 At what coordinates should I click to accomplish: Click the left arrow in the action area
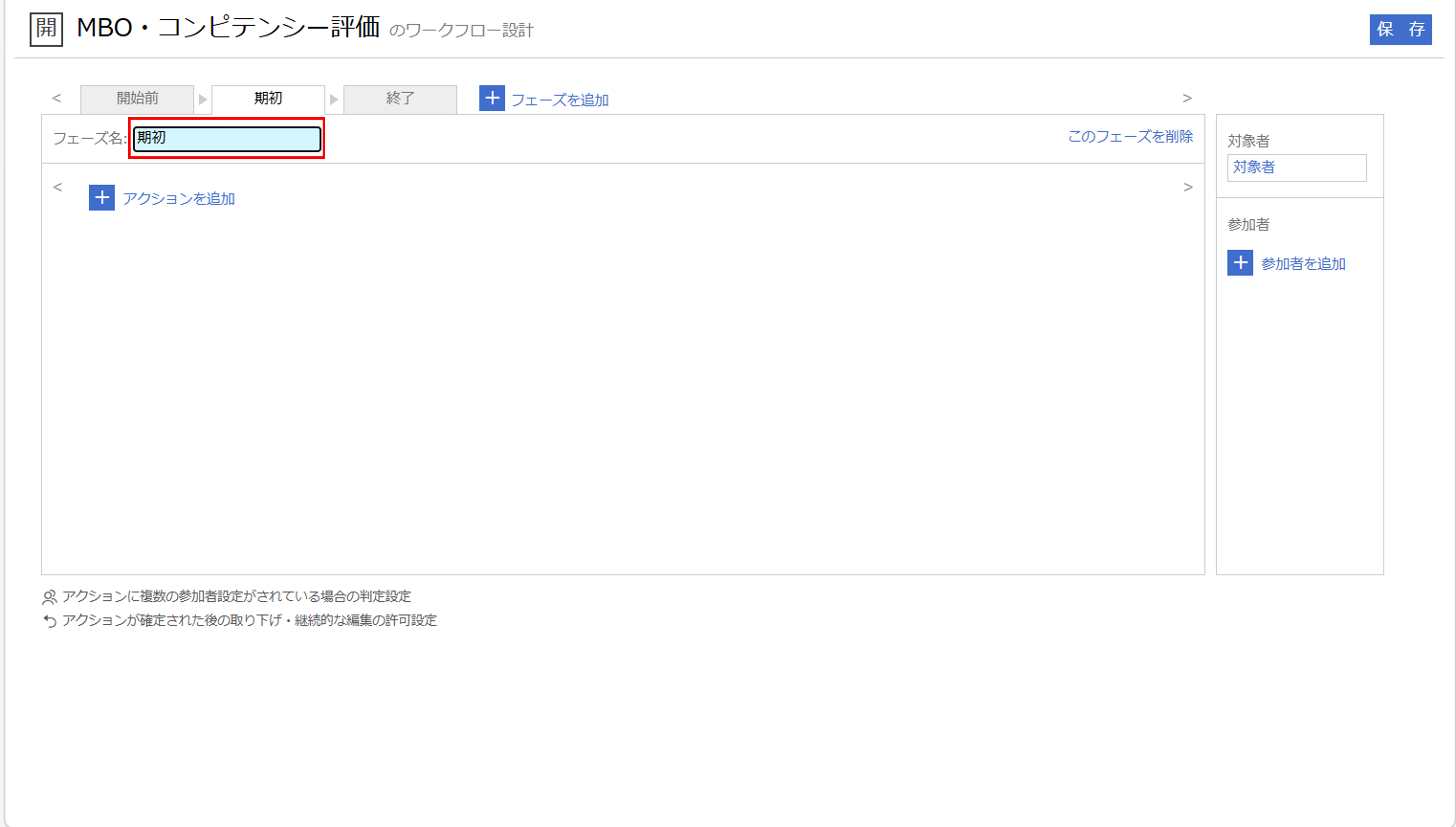(x=57, y=187)
